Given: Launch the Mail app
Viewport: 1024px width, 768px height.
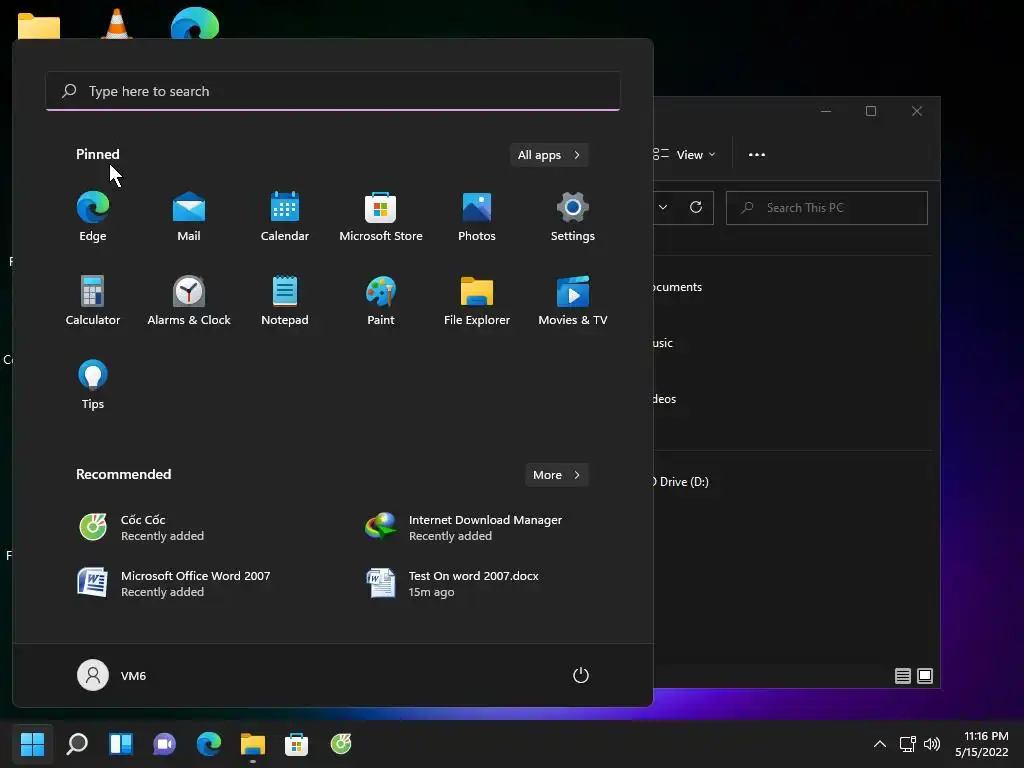Looking at the screenshot, I should point(189,217).
